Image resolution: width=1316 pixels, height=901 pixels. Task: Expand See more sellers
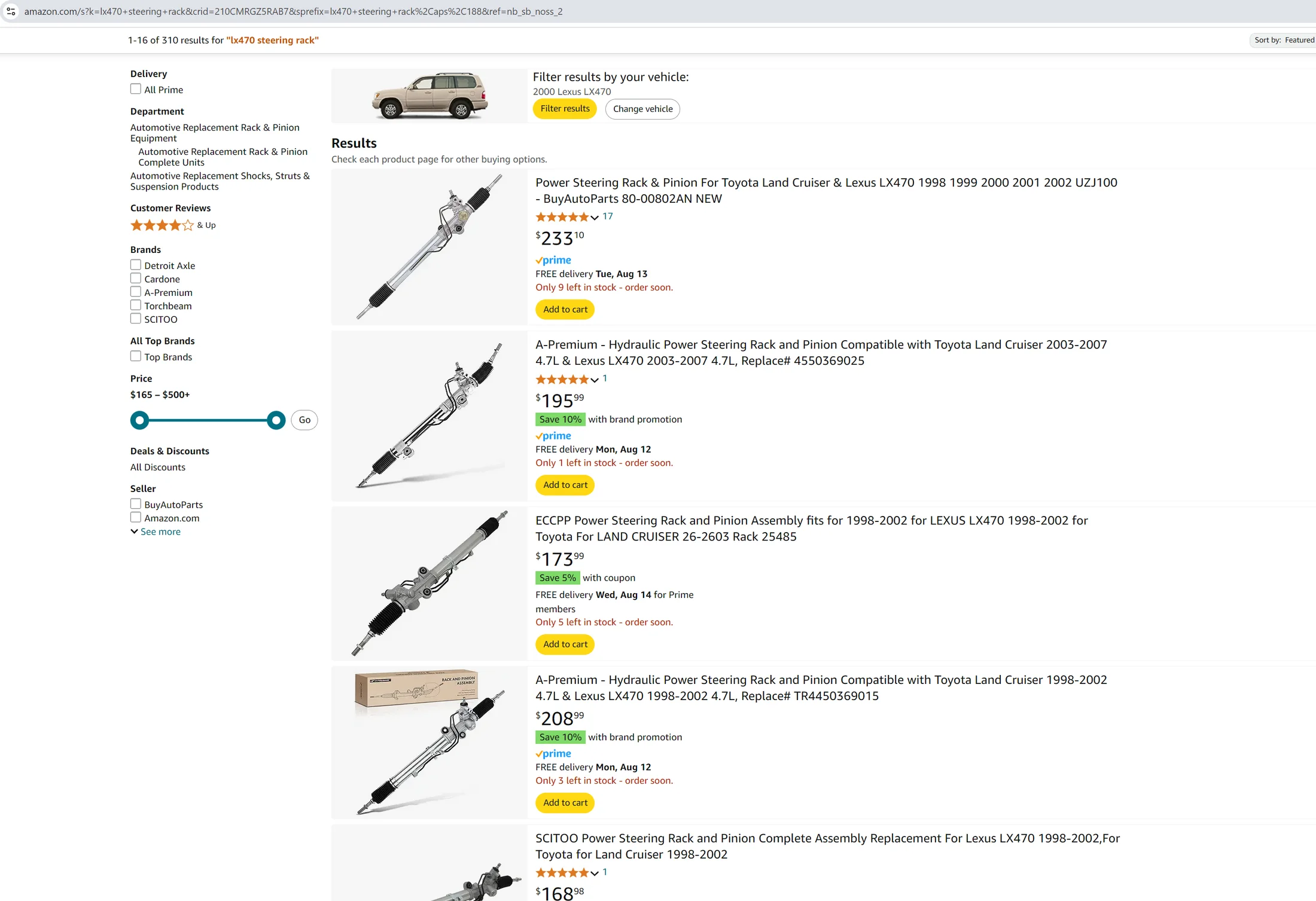pyautogui.click(x=156, y=532)
